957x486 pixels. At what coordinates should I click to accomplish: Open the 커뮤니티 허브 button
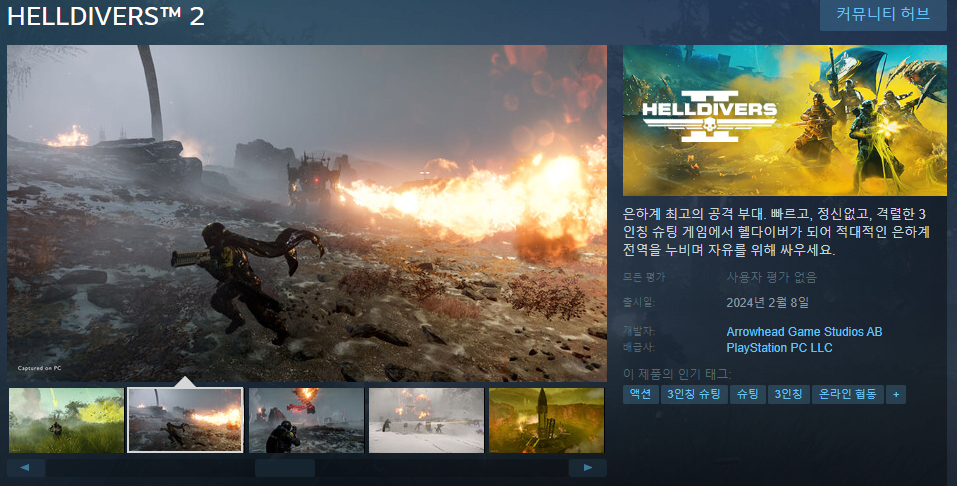[x=883, y=15]
